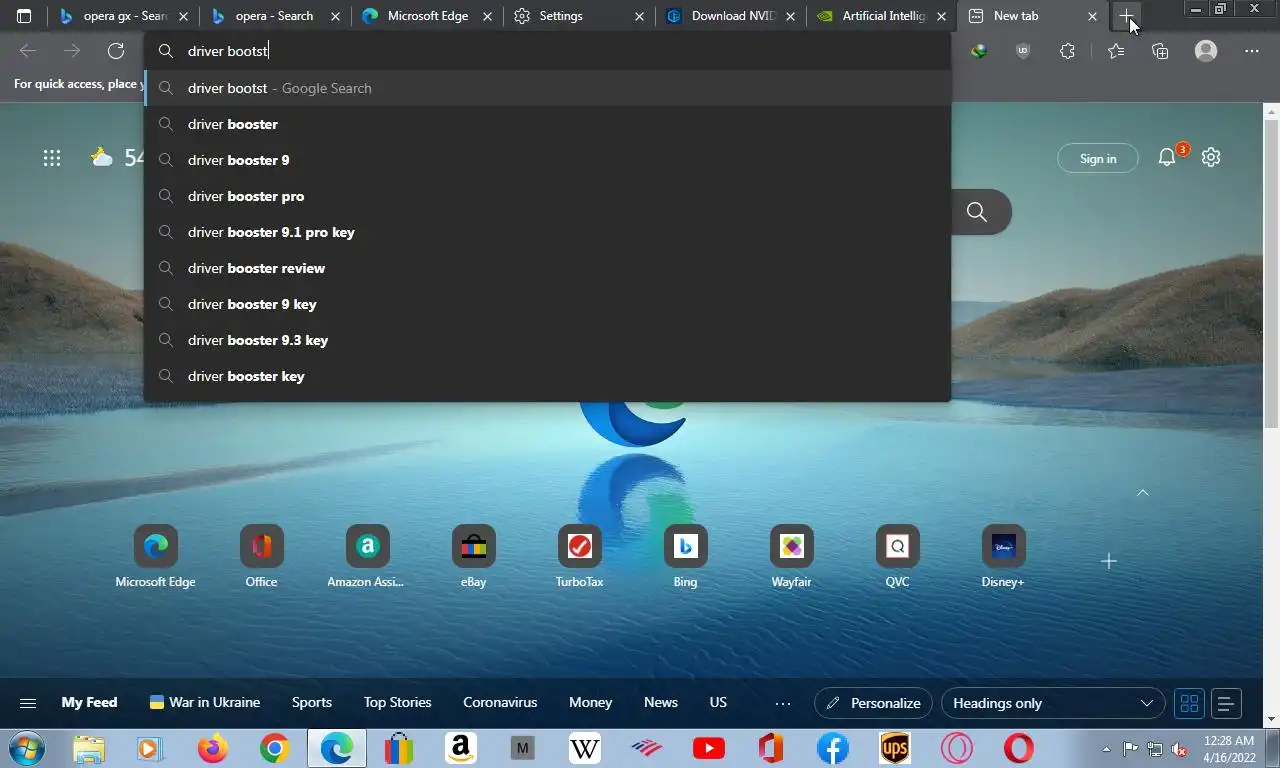Switch to the opera - Search tab
1280x768 pixels.
pyautogui.click(x=275, y=16)
